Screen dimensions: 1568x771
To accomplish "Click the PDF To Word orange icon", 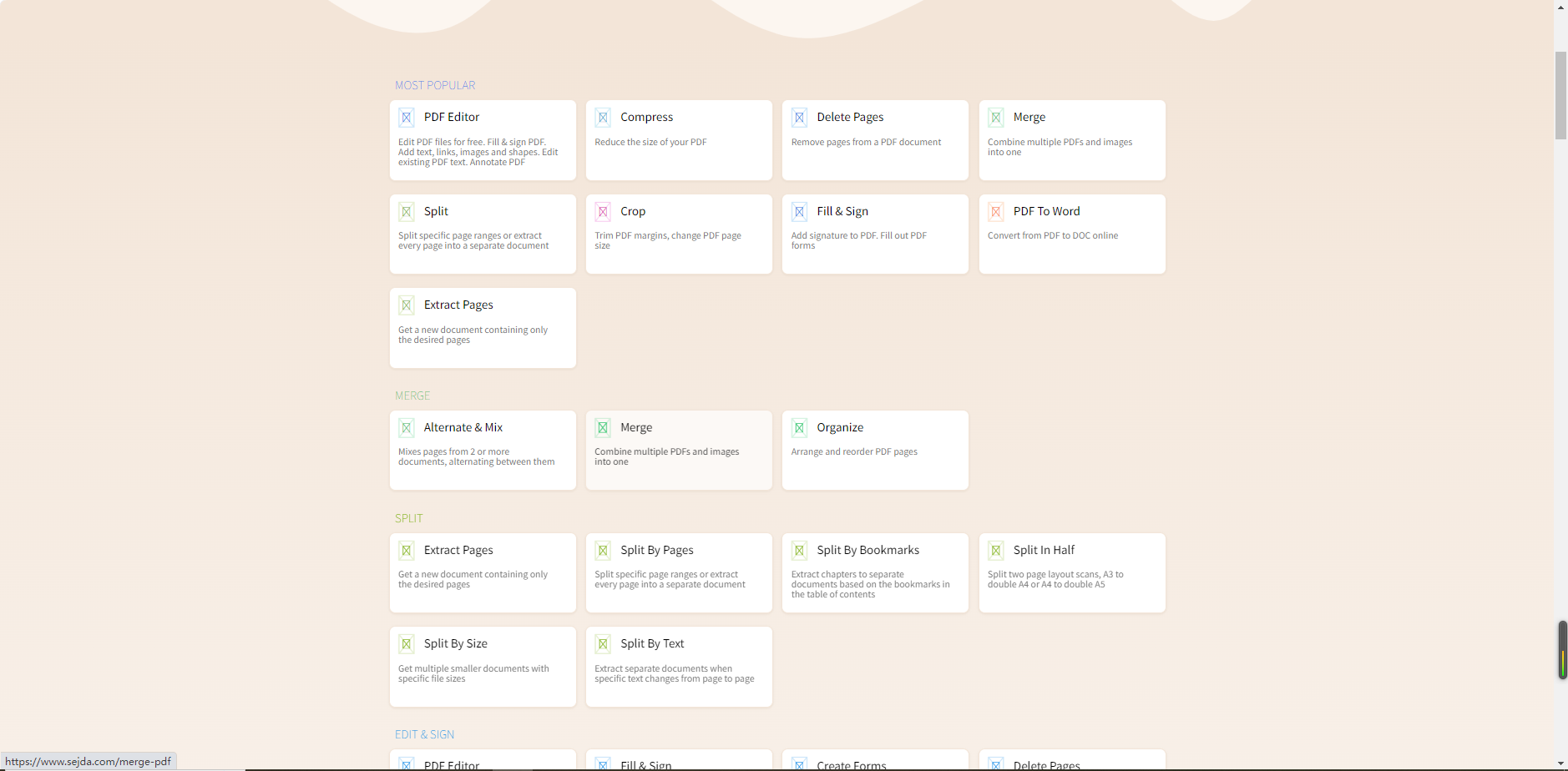I will pyautogui.click(x=996, y=212).
